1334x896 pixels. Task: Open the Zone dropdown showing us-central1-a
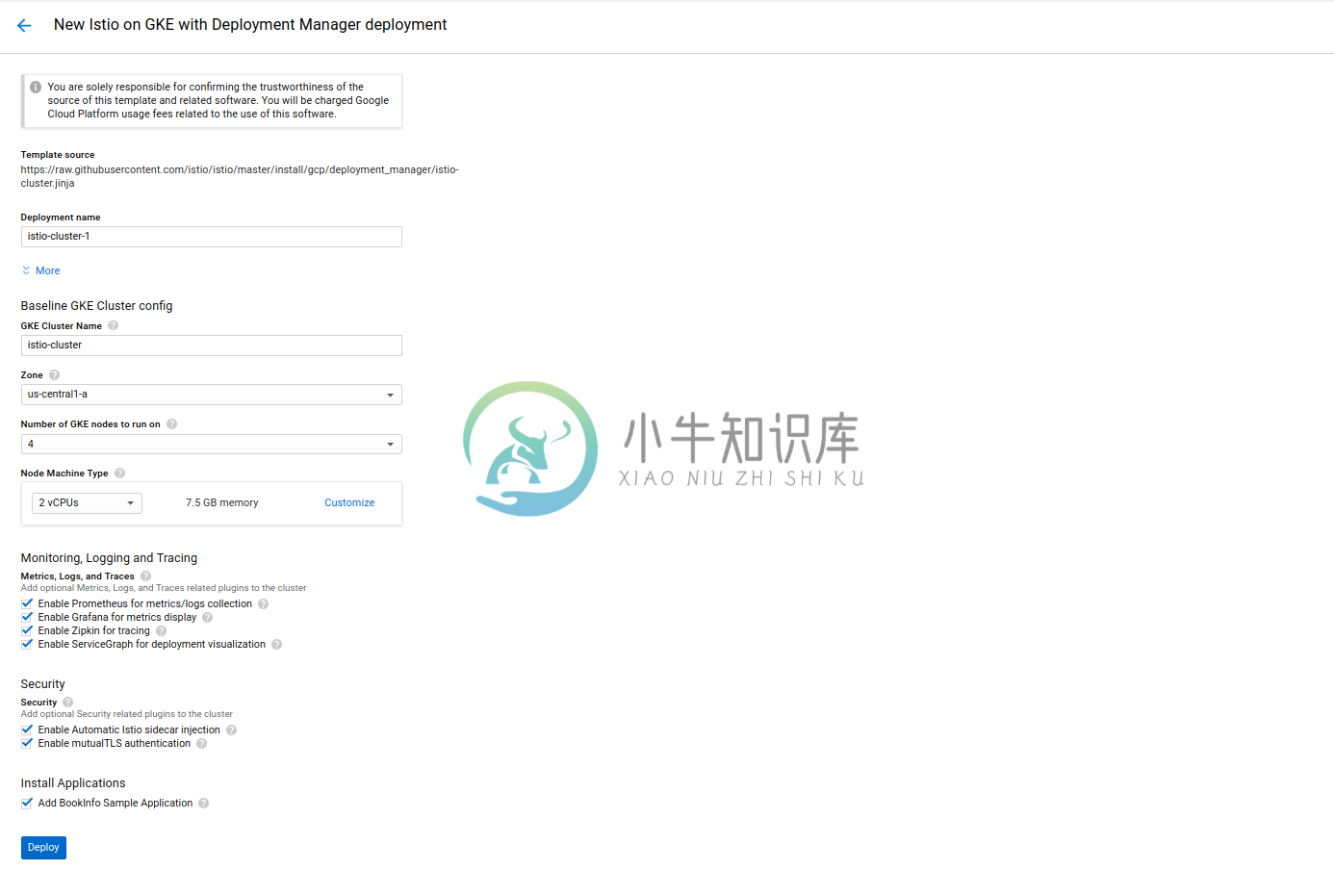[x=211, y=395]
